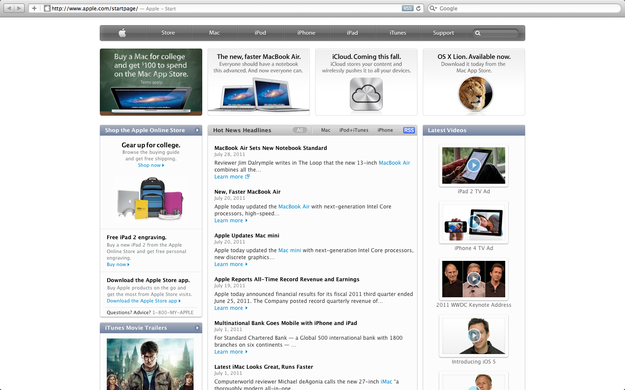625x390 pixels.
Task: Click the RSS badge in address bar
Action: (x=407, y=8)
